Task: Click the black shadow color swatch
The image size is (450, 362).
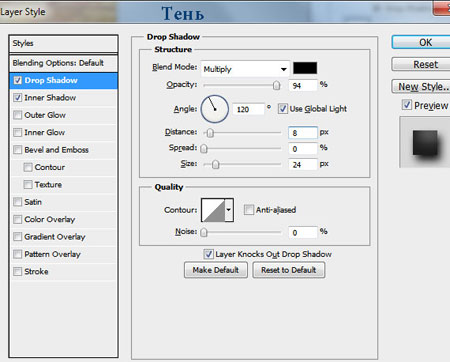Action: (x=305, y=68)
